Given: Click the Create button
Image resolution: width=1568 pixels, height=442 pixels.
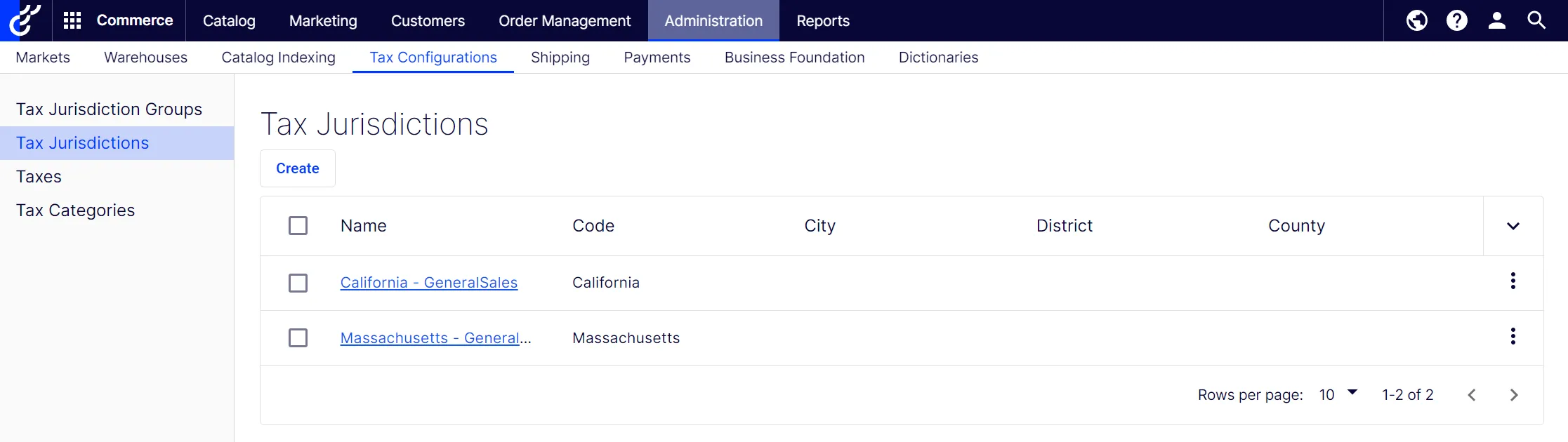Looking at the screenshot, I should 298,168.
